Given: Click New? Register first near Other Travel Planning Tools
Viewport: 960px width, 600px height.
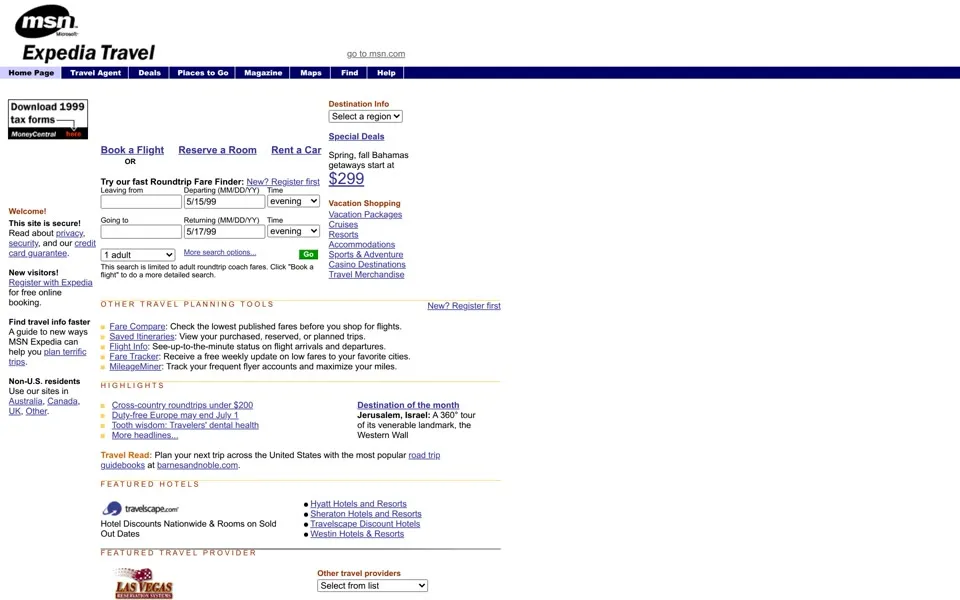Looking at the screenshot, I should [464, 306].
